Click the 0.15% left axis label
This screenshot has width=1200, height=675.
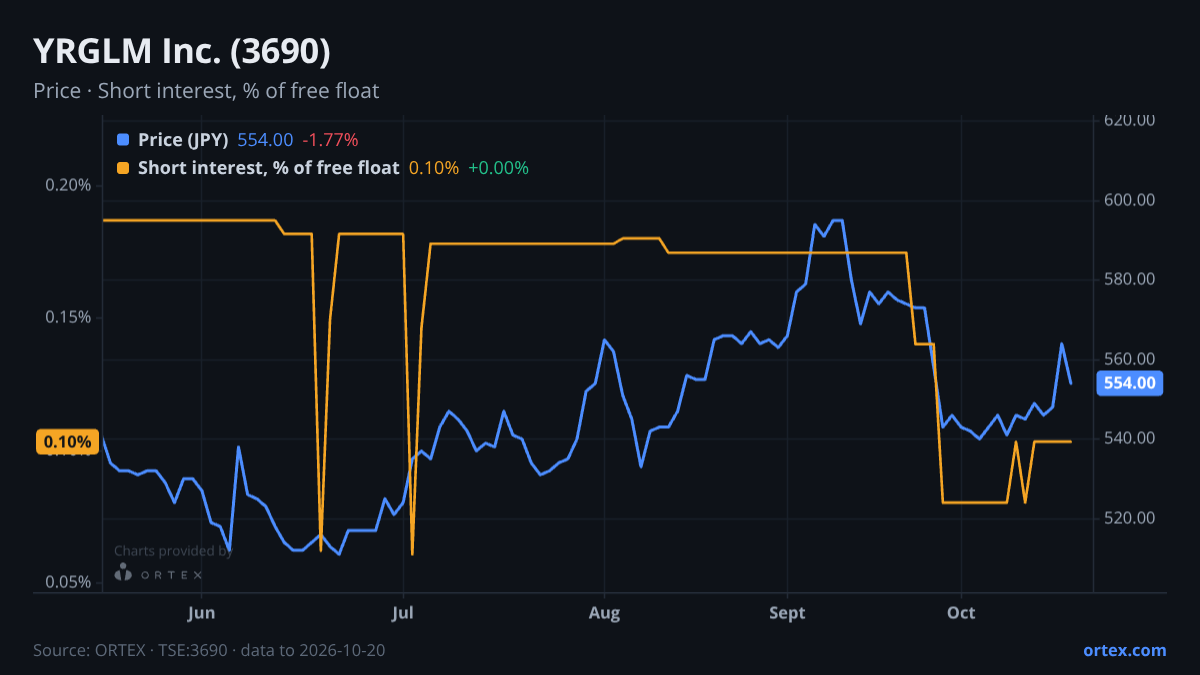pyautogui.click(x=69, y=317)
